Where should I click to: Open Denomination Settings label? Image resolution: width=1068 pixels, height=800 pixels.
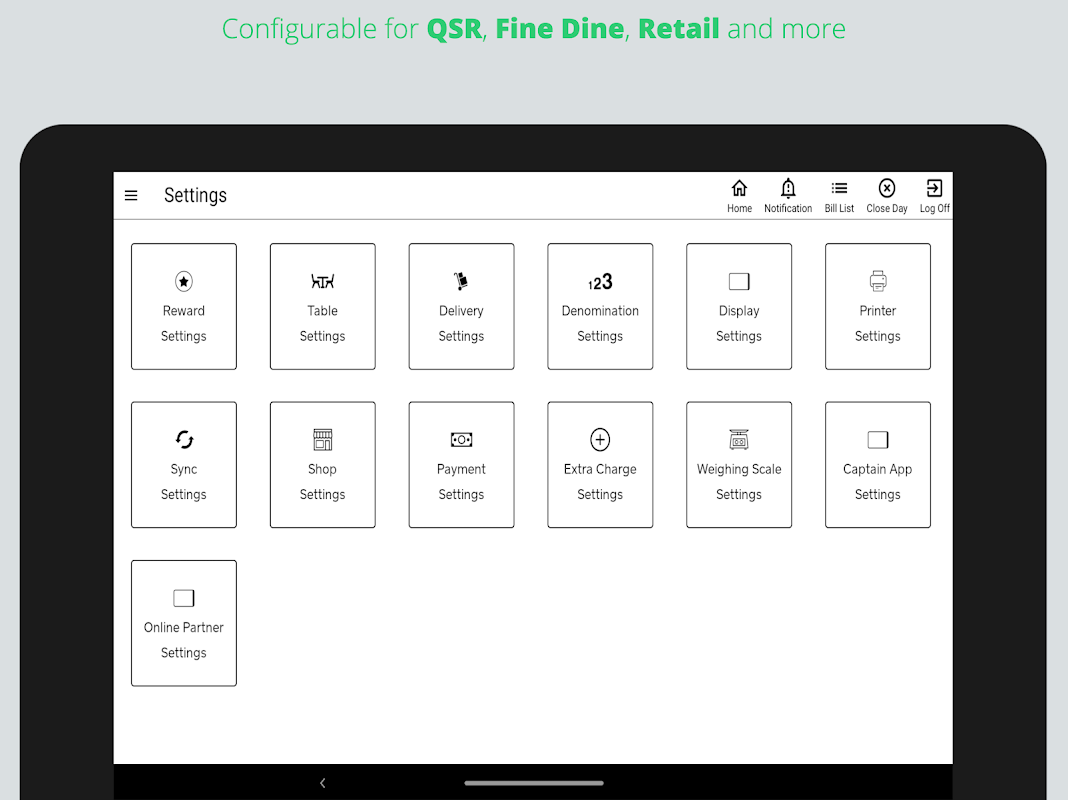pos(600,323)
